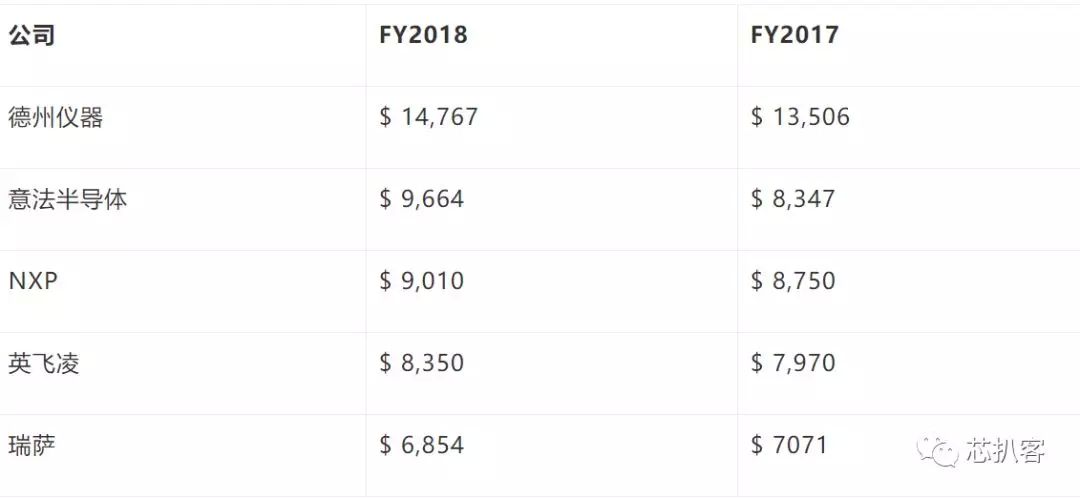1080x498 pixels.
Task: Click the 芯扒客 watermark text
Action: pos(1006,451)
